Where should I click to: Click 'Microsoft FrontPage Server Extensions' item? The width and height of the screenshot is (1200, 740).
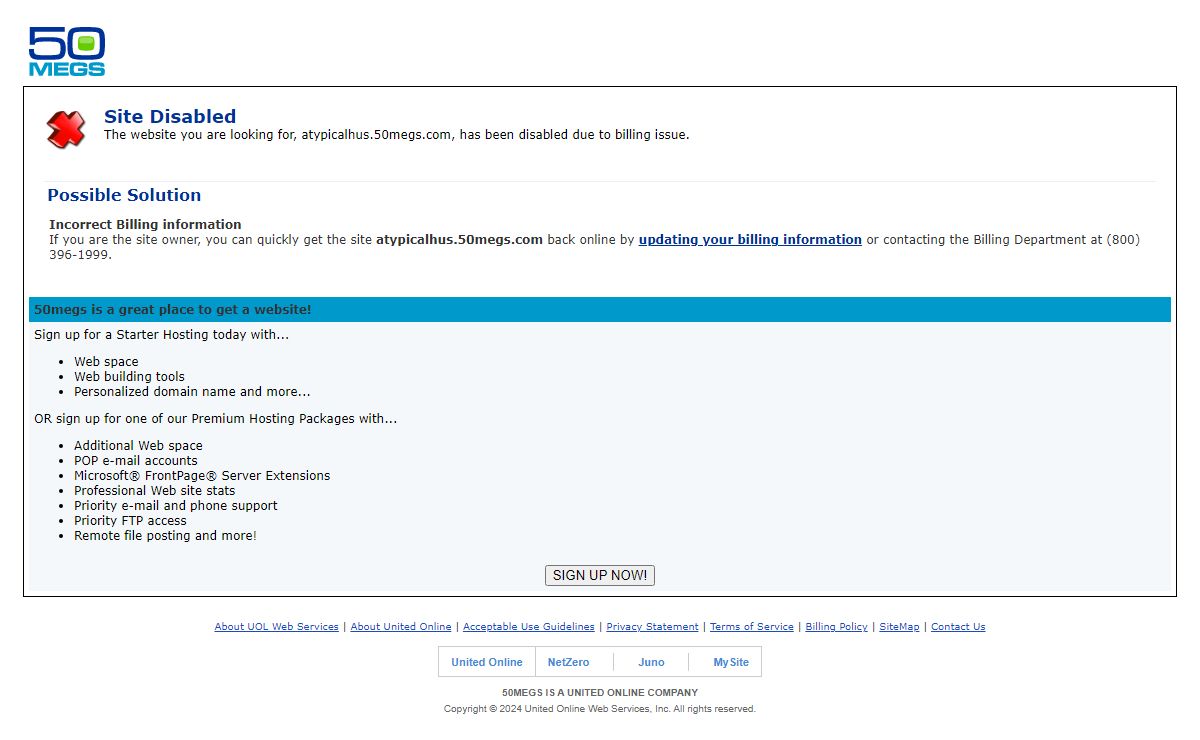202,476
